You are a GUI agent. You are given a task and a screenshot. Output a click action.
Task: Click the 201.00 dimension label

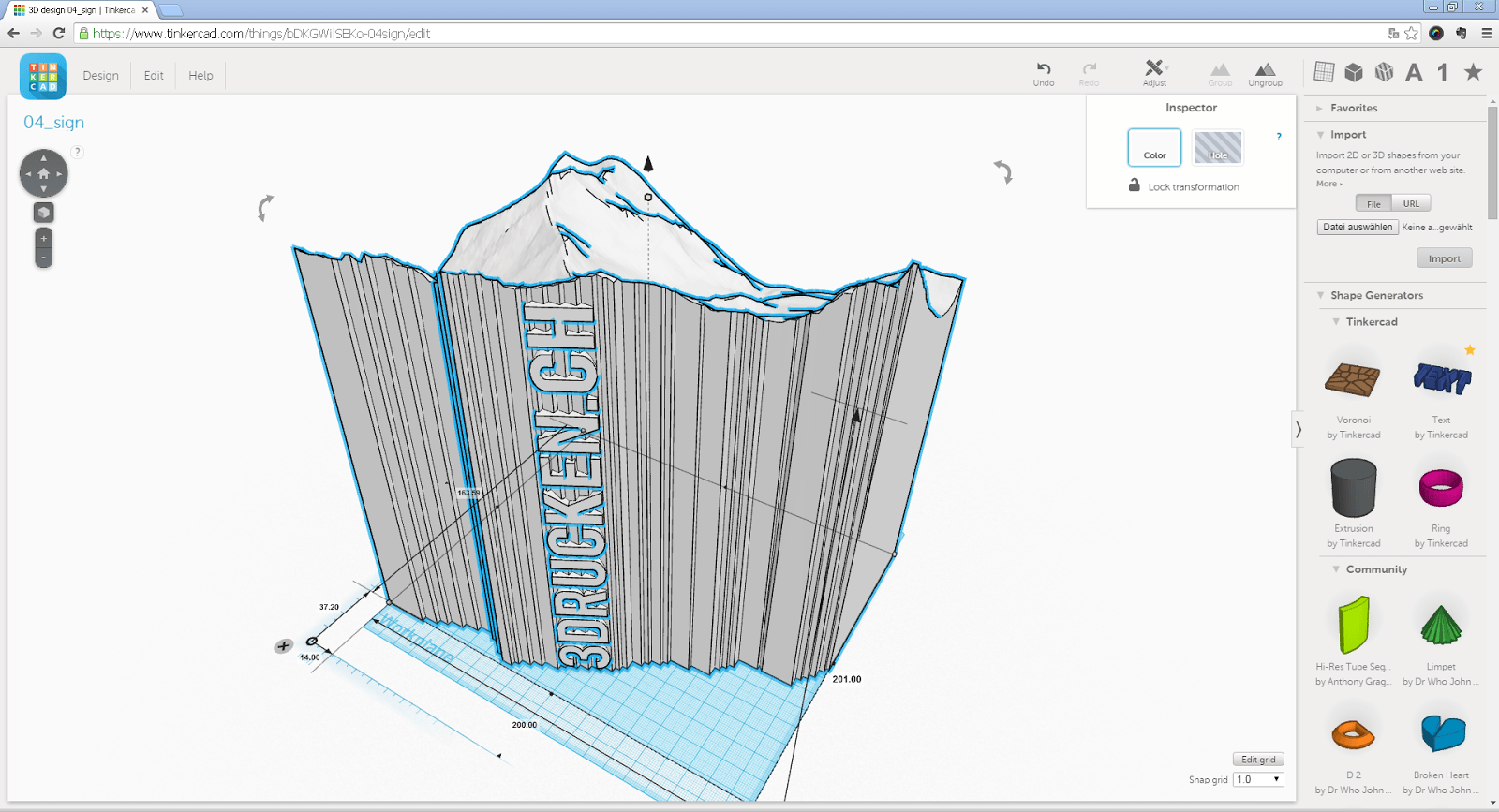847,679
